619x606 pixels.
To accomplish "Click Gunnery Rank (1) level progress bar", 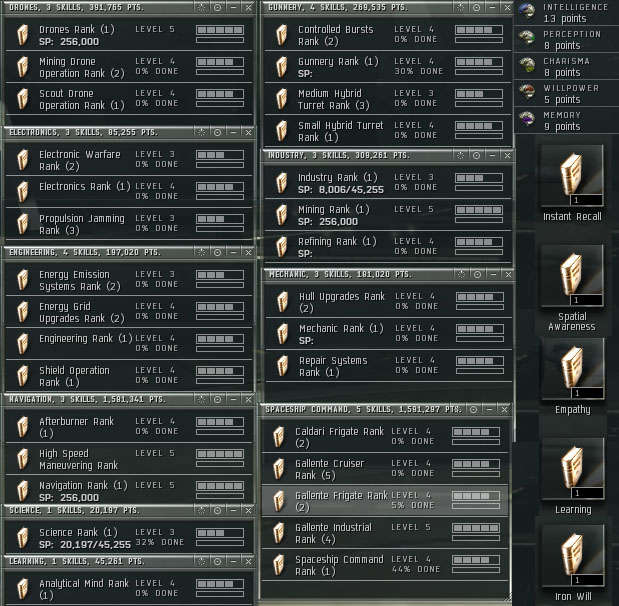I will [479, 62].
